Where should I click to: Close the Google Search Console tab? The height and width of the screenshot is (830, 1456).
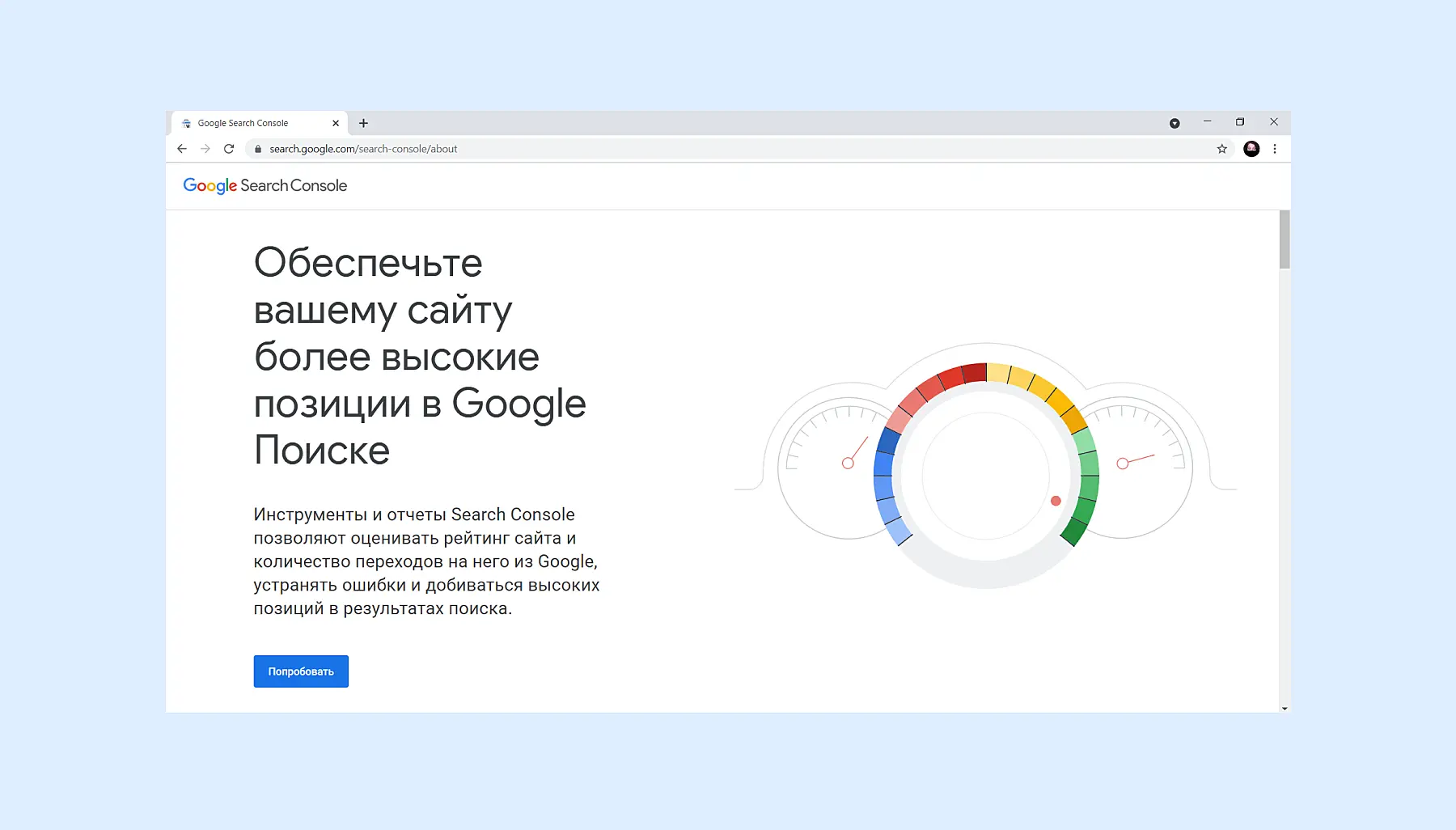point(336,123)
